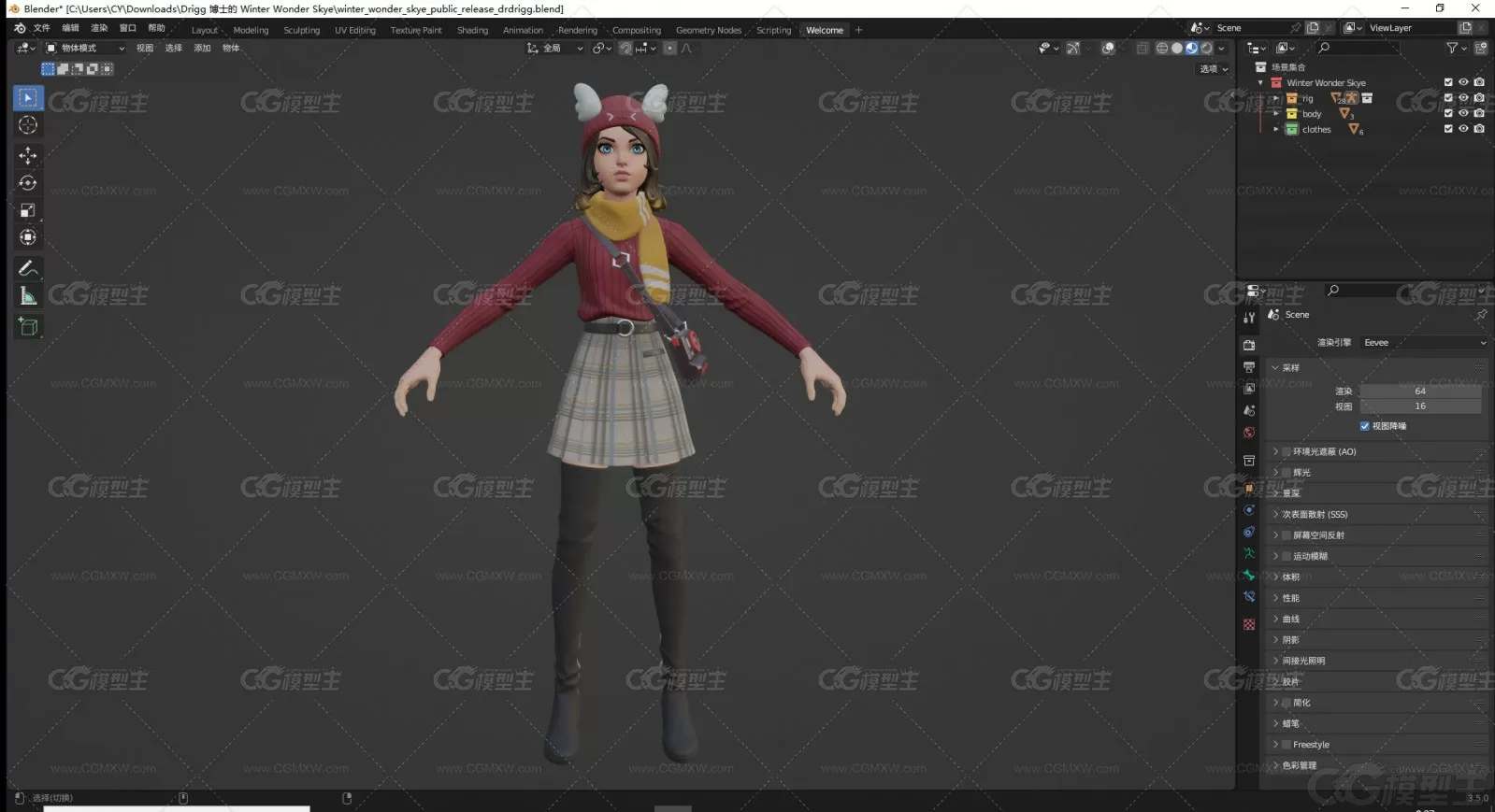
Task: Open outliner filter dropdown
Action: pos(1456,48)
